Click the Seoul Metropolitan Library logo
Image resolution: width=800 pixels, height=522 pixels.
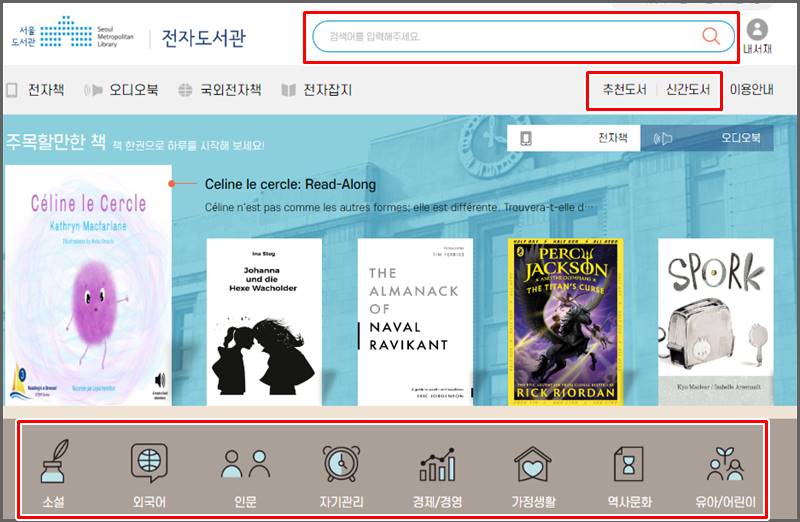[72, 34]
